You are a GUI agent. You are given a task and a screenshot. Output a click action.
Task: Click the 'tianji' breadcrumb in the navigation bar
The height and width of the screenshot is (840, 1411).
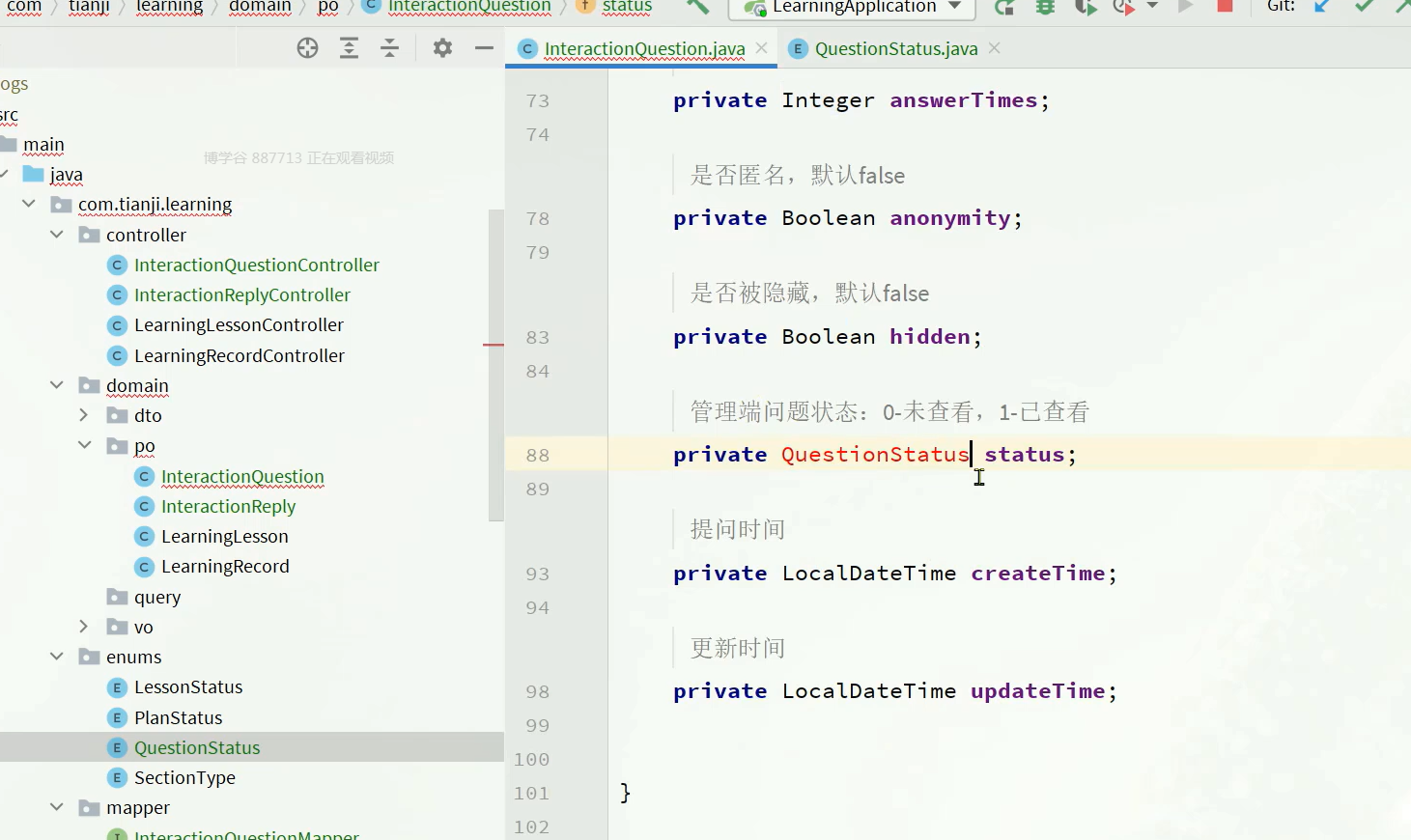click(89, 7)
